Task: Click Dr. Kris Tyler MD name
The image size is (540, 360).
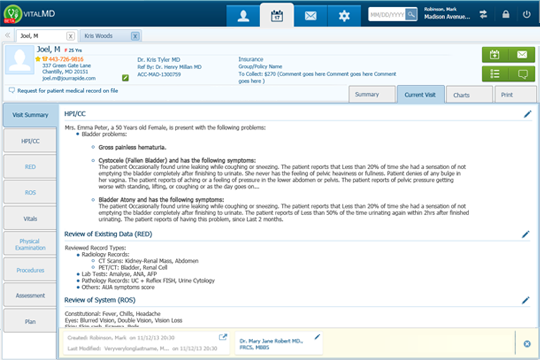Action: click(x=159, y=60)
